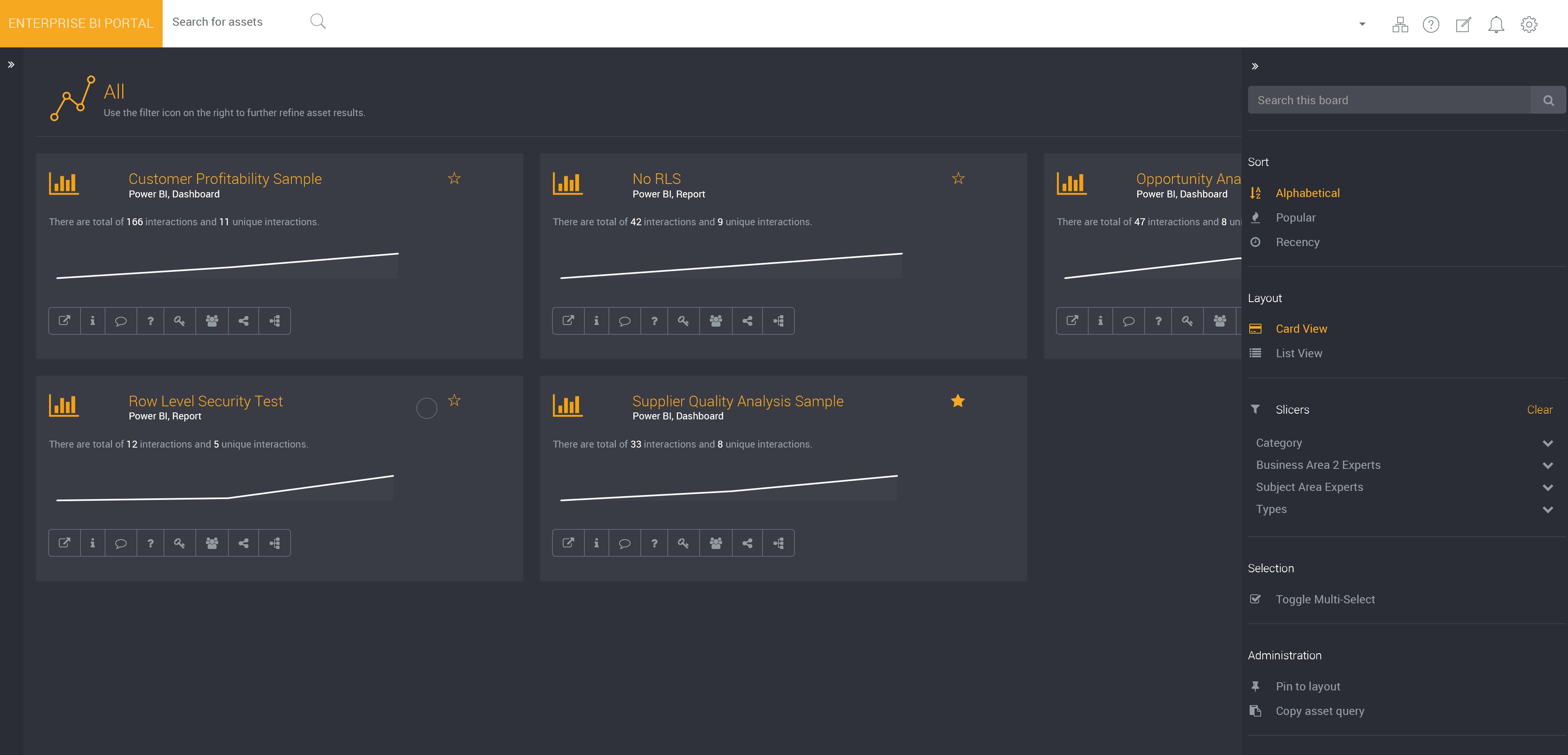Image resolution: width=1568 pixels, height=755 pixels.
Task: Star the Row Level Security Test asset
Action: pyautogui.click(x=454, y=401)
